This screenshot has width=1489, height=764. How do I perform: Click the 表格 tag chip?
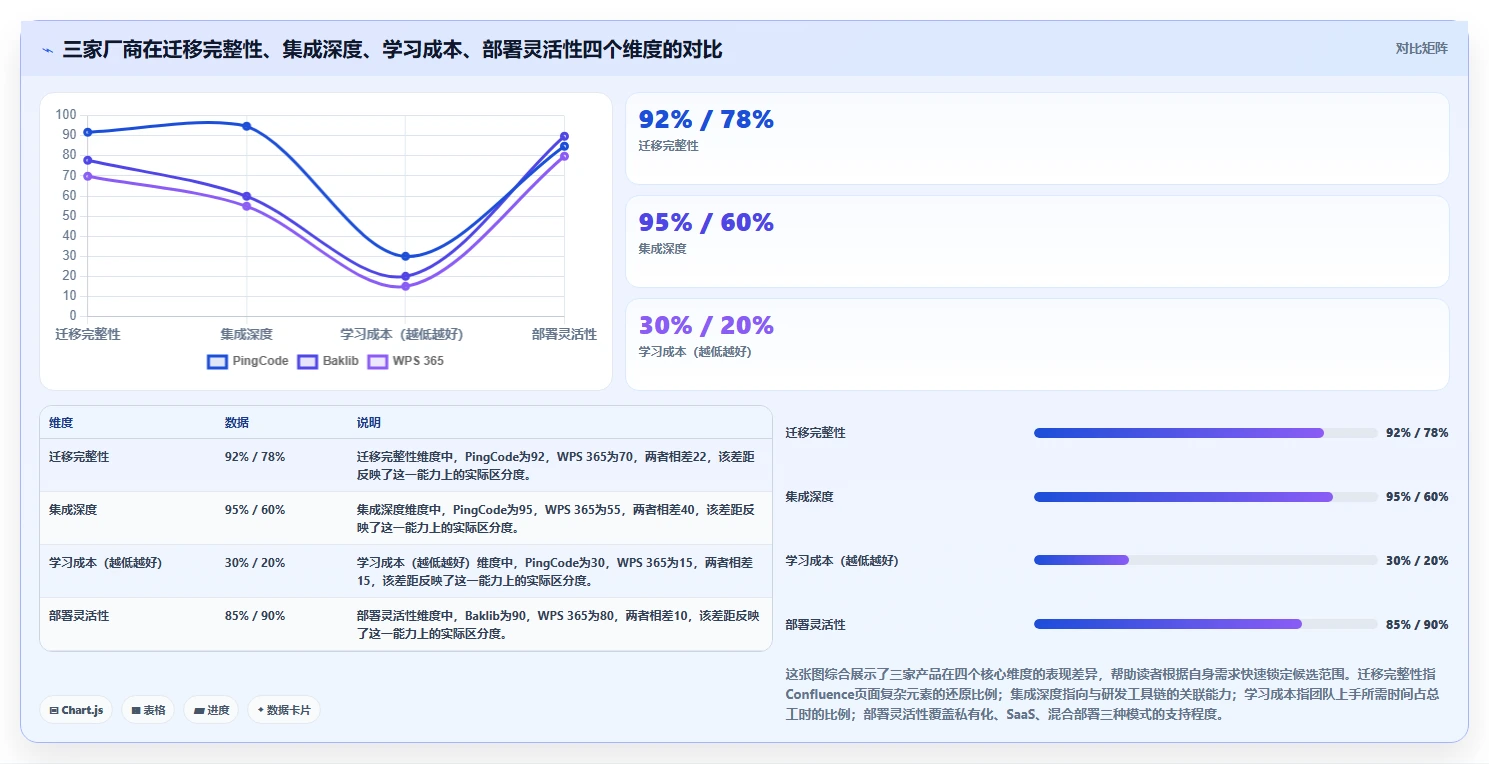click(x=148, y=710)
